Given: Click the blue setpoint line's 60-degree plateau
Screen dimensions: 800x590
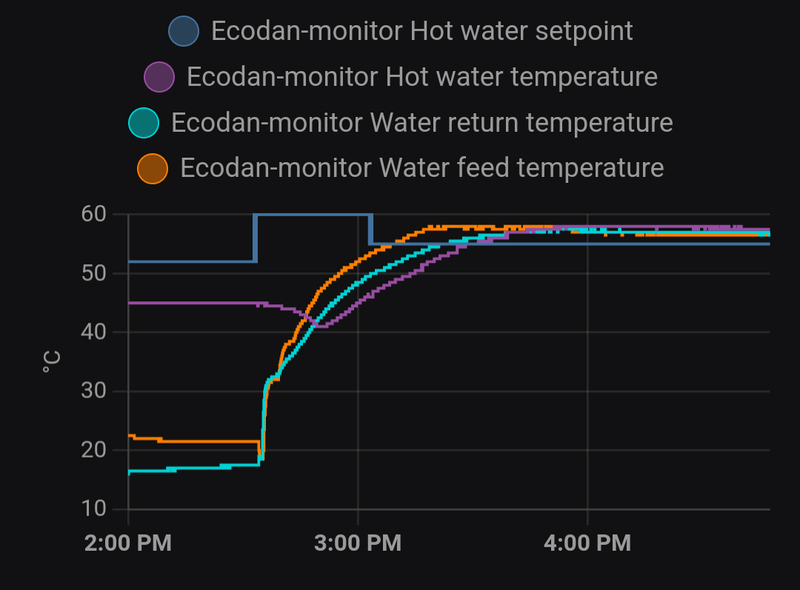Looking at the screenshot, I should pos(312,214).
